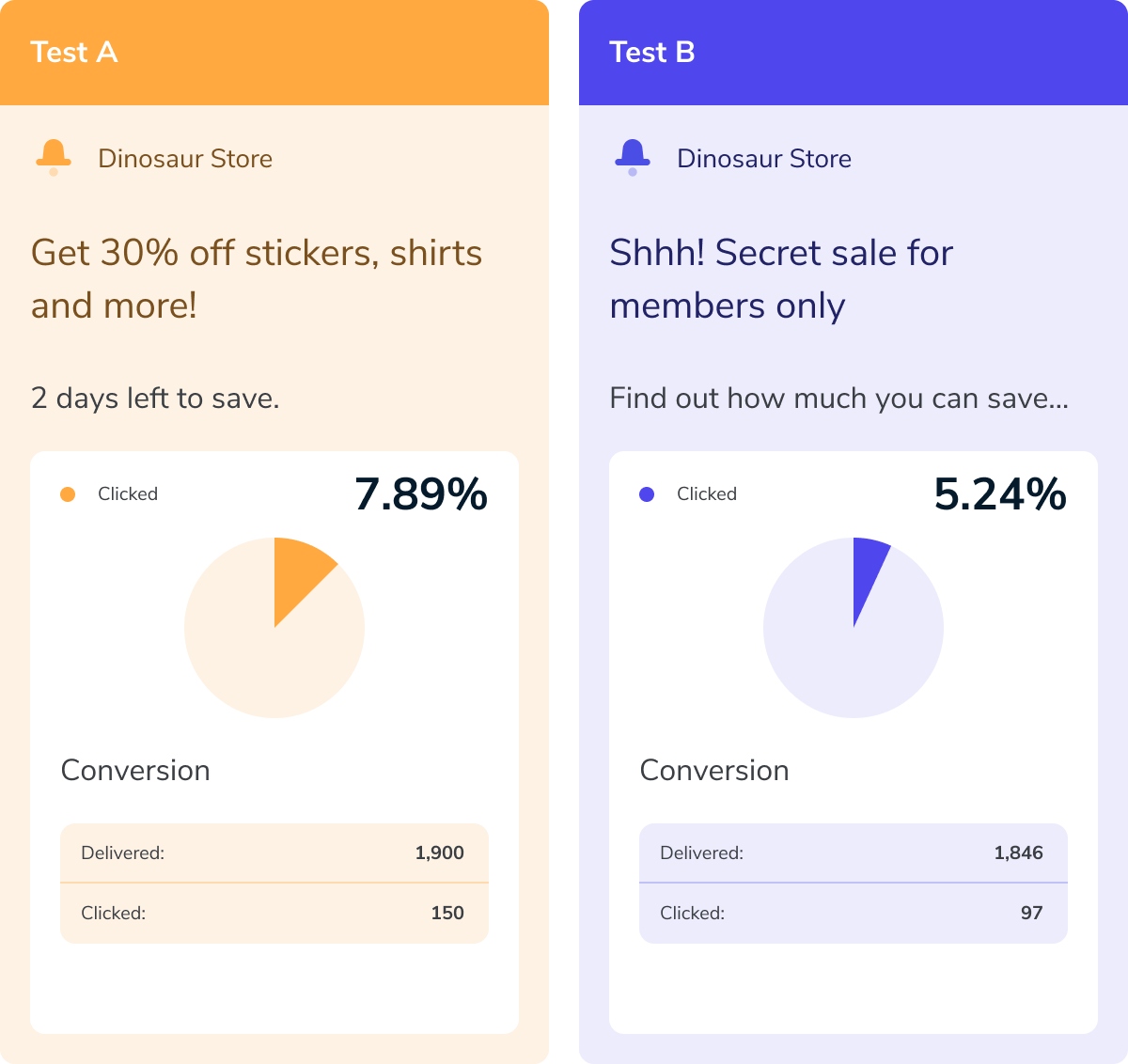The width and height of the screenshot is (1128, 1064).
Task: Click the 7.89% click rate value
Action: [421, 494]
